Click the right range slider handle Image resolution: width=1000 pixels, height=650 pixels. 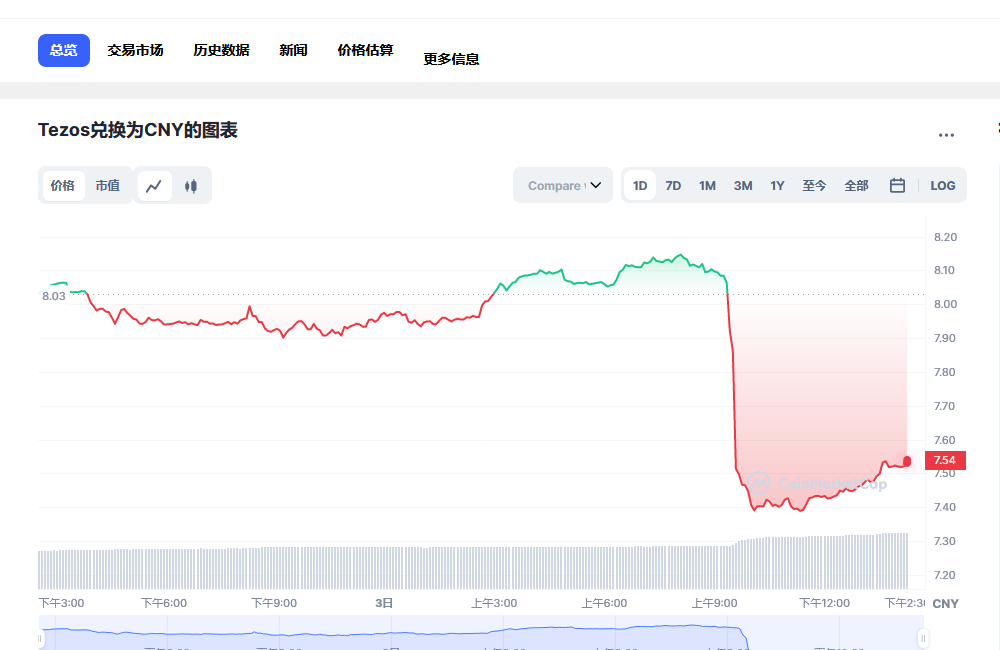tap(923, 638)
